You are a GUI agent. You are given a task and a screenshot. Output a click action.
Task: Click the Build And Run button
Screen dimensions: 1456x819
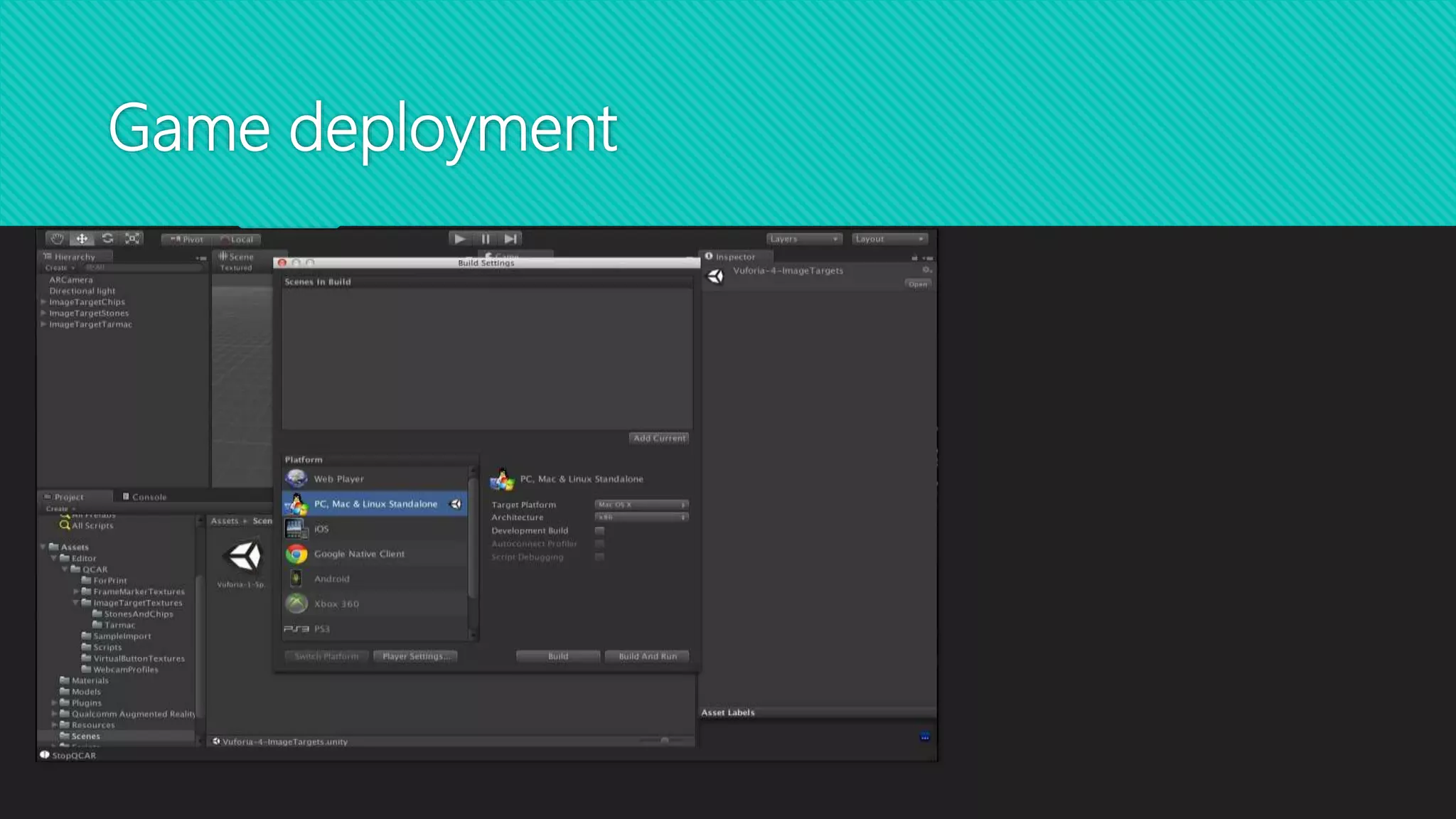pos(647,656)
